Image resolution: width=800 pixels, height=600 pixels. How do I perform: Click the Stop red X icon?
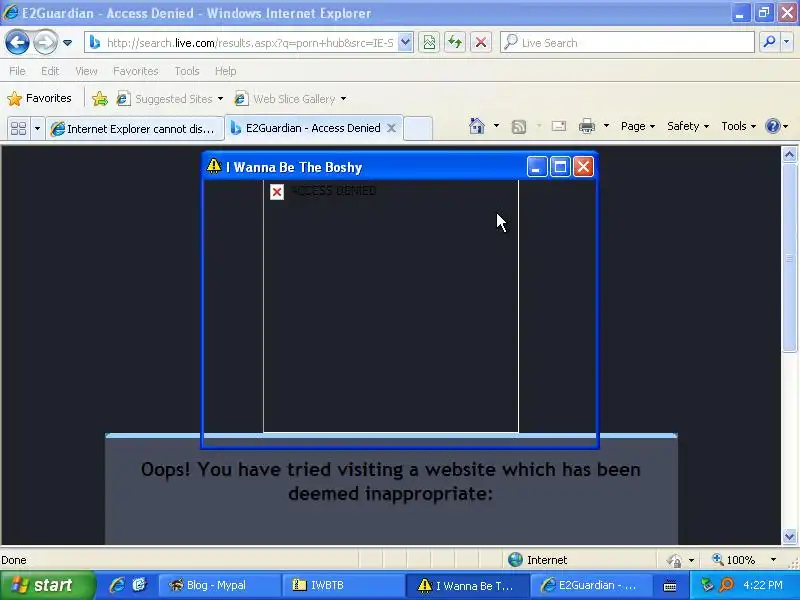point(480,43)
